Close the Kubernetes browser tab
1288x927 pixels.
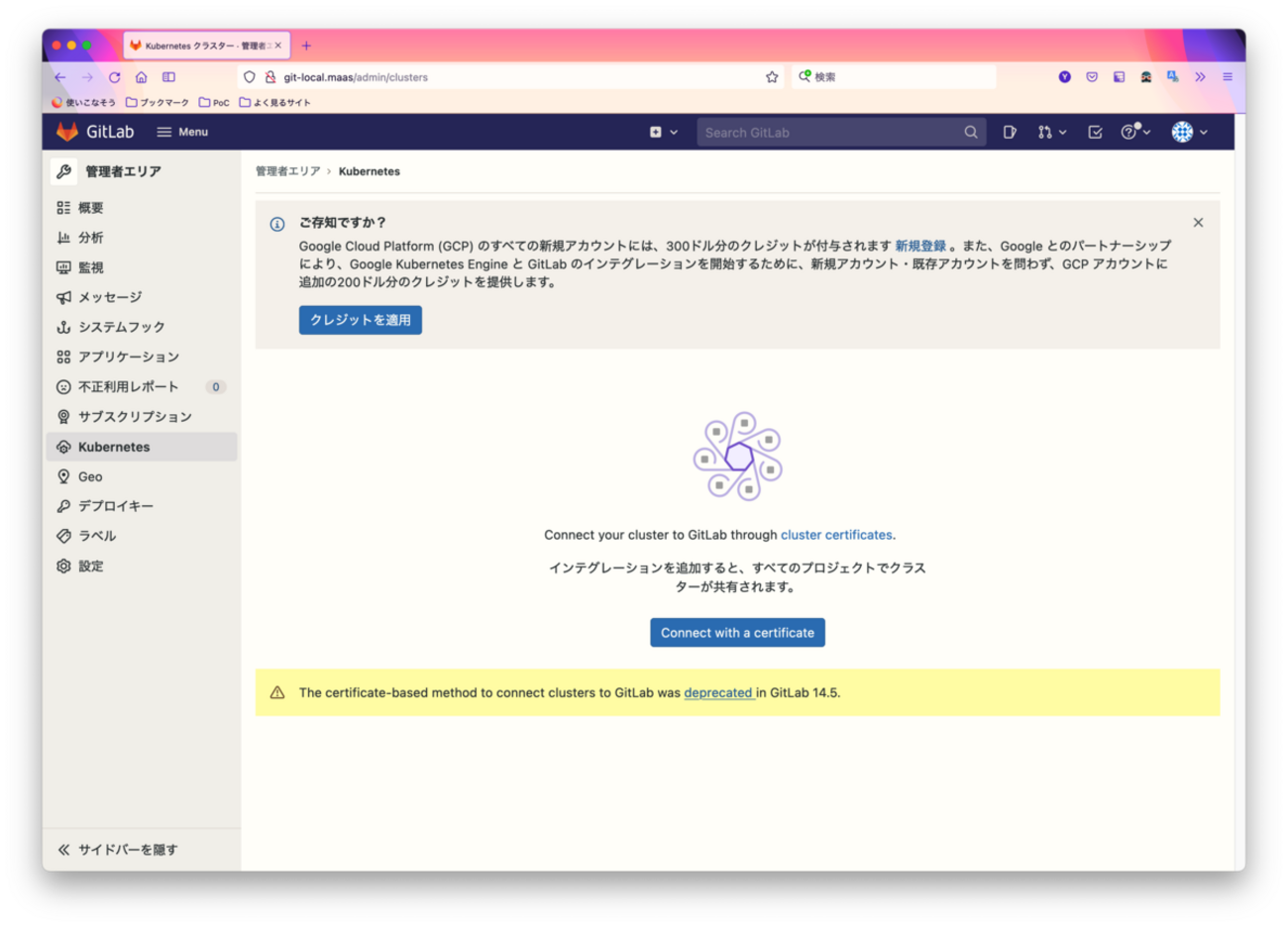pyautogui.click(x=278, y=46)
